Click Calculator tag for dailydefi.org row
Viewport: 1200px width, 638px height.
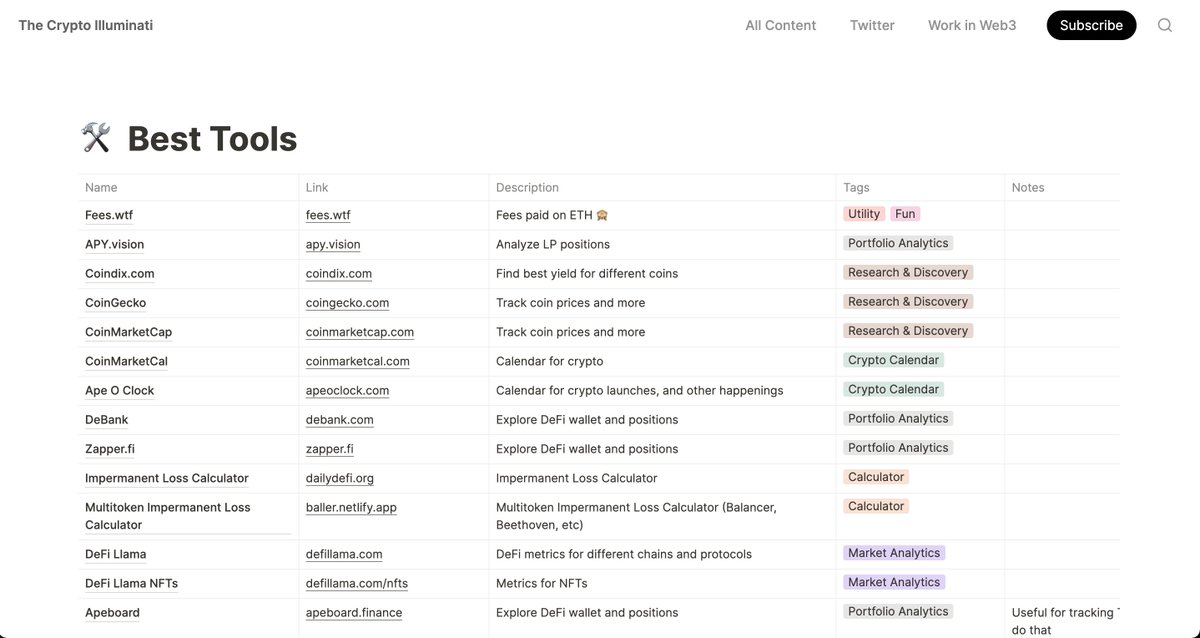pos(876,477)
